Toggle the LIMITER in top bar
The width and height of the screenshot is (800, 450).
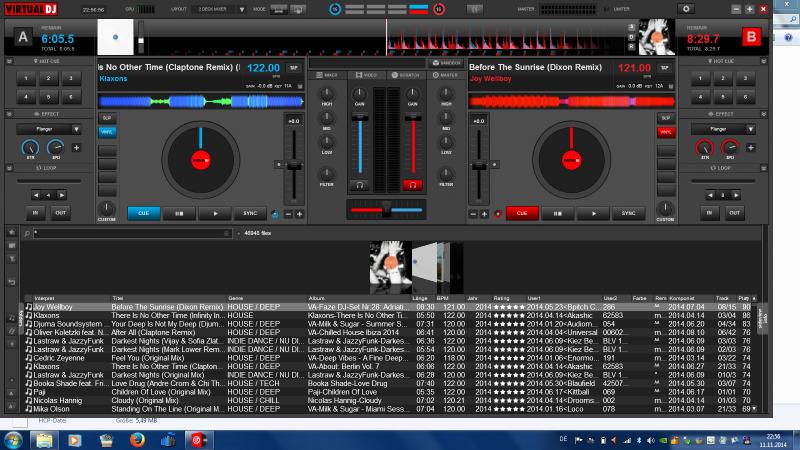point(619,9)
